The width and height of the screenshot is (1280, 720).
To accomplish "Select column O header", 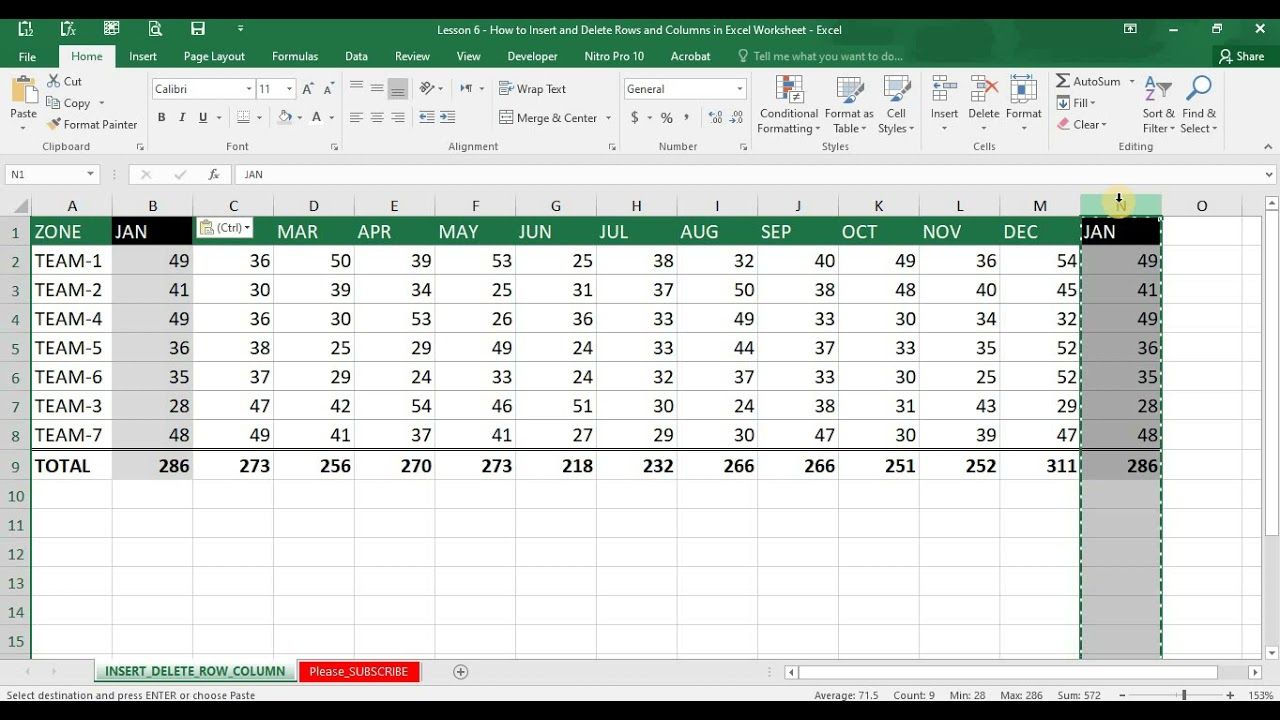I will pyautogui.click(x=1201, y=206).
